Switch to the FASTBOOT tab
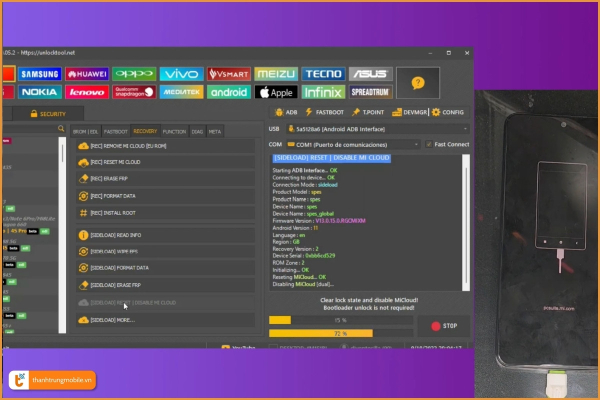This screenshot has height=400, width=600. pos(116,131)
